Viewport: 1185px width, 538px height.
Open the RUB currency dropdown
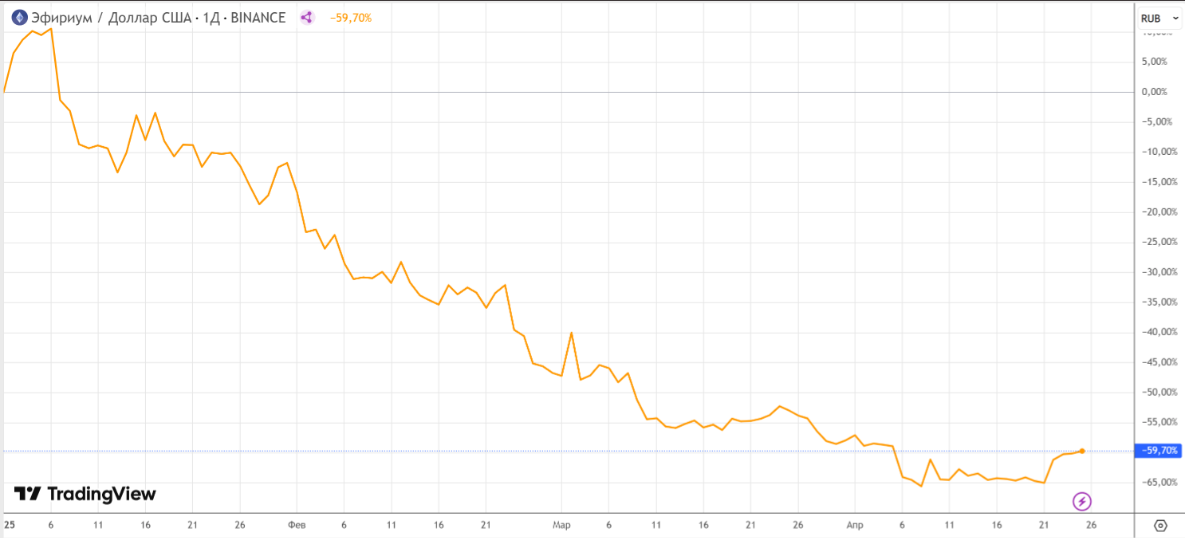click(1160, 17)
